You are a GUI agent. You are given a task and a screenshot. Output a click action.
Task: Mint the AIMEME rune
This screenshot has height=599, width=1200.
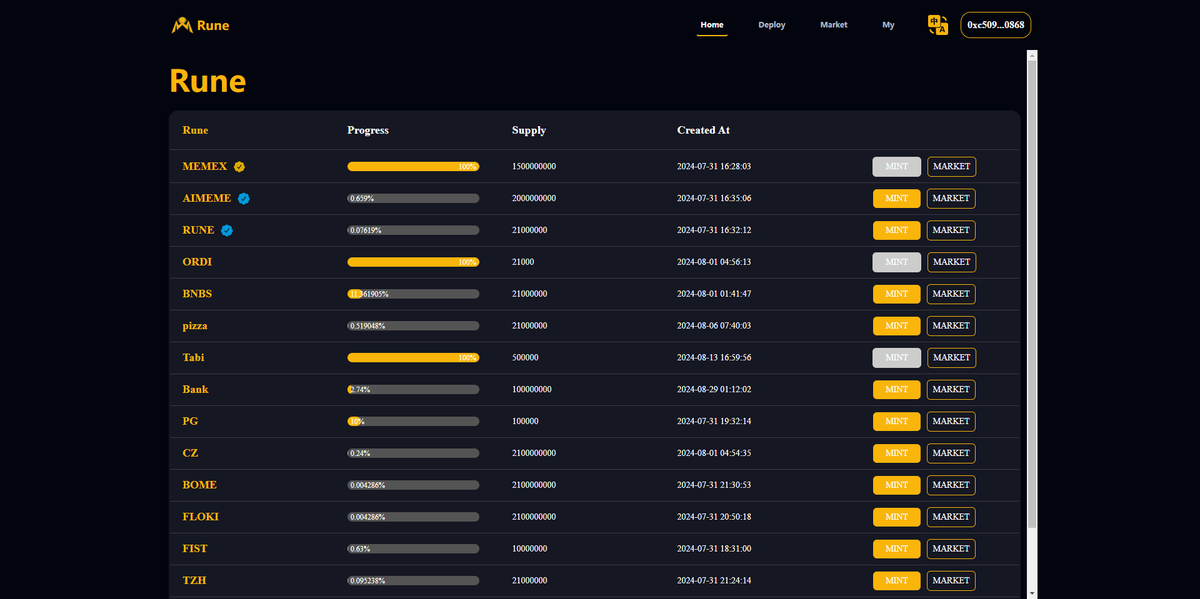coord(897,198)
